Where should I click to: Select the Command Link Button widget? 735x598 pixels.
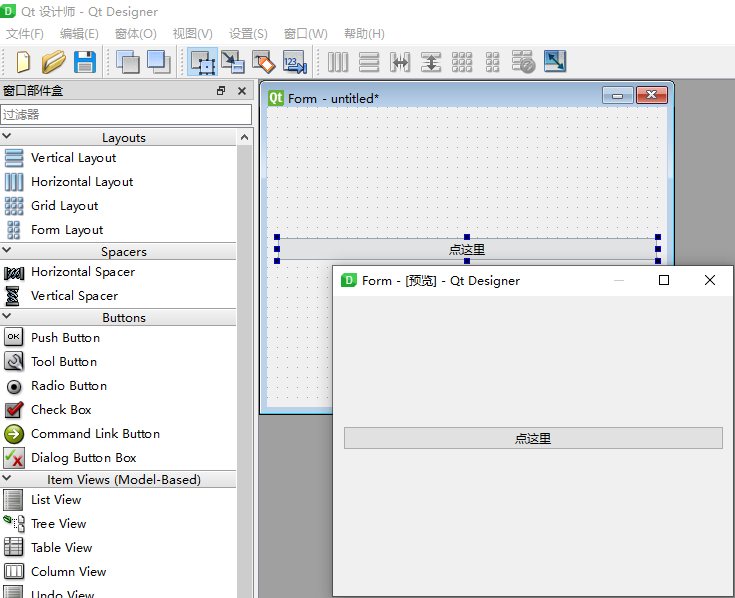coord(119,434)
